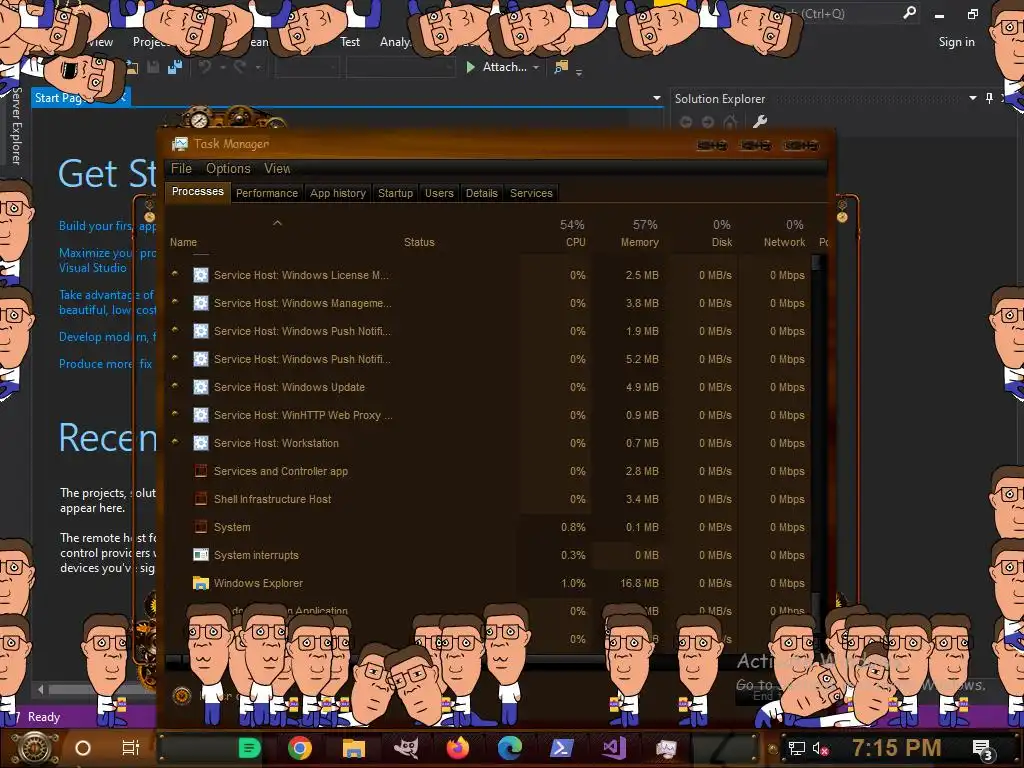The height and width of the screenshot is (768, 1024).
Task: Click the Save All toolbar icon
Action: (174, 67)
